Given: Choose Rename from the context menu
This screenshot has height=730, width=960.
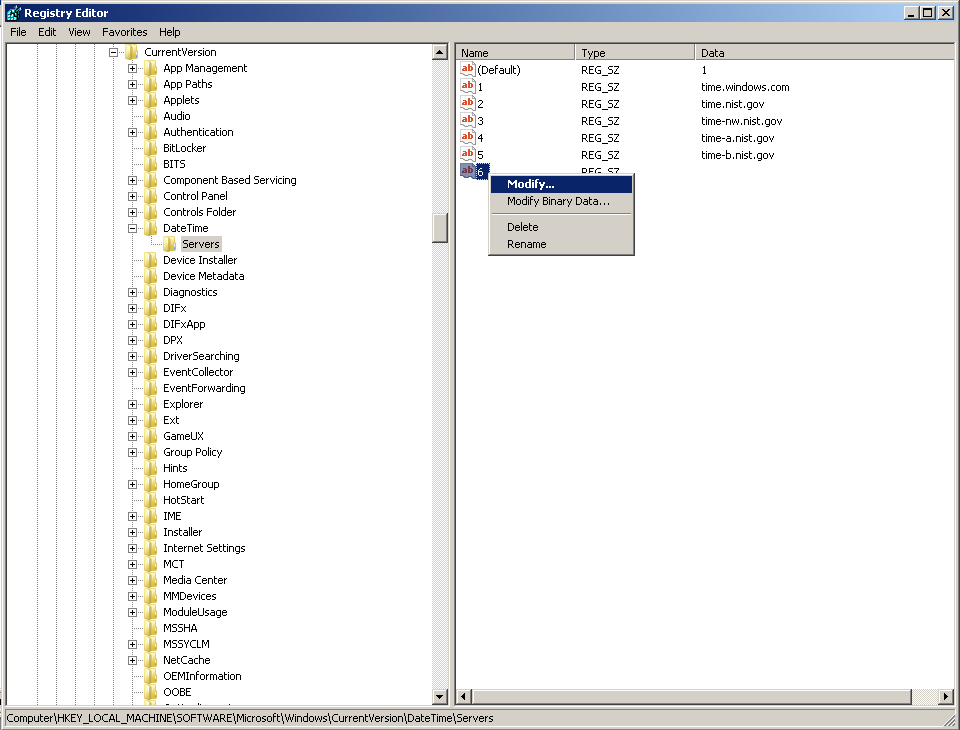Looking at the screenshot, I should 561,244.
